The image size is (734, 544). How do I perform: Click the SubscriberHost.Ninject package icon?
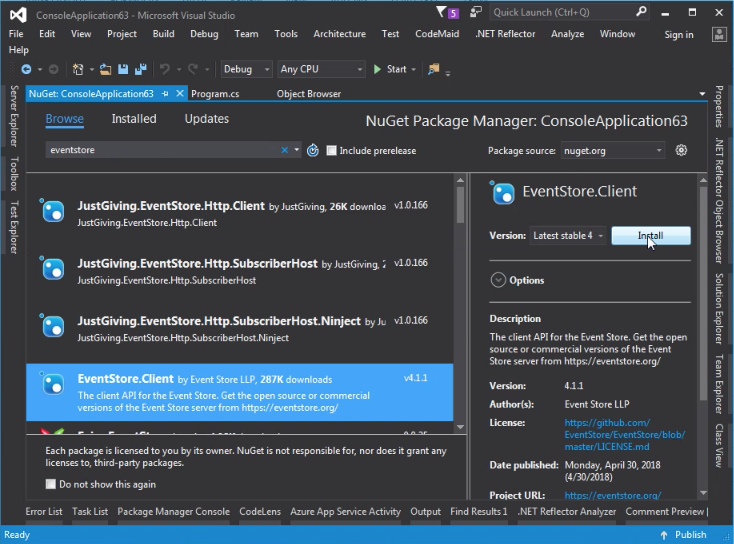pos(52,326)
